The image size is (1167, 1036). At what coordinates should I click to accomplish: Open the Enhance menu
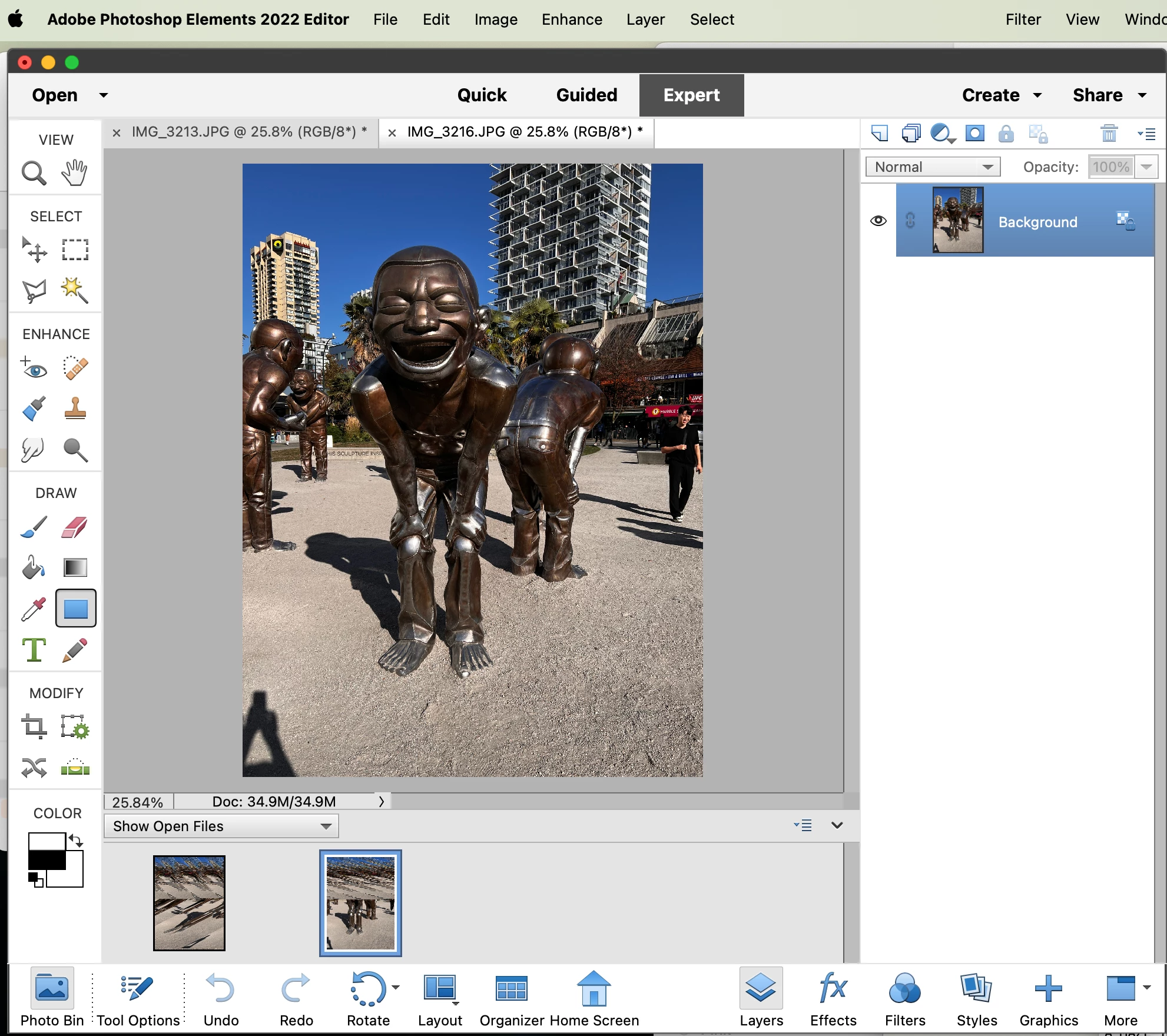point(572,19)
